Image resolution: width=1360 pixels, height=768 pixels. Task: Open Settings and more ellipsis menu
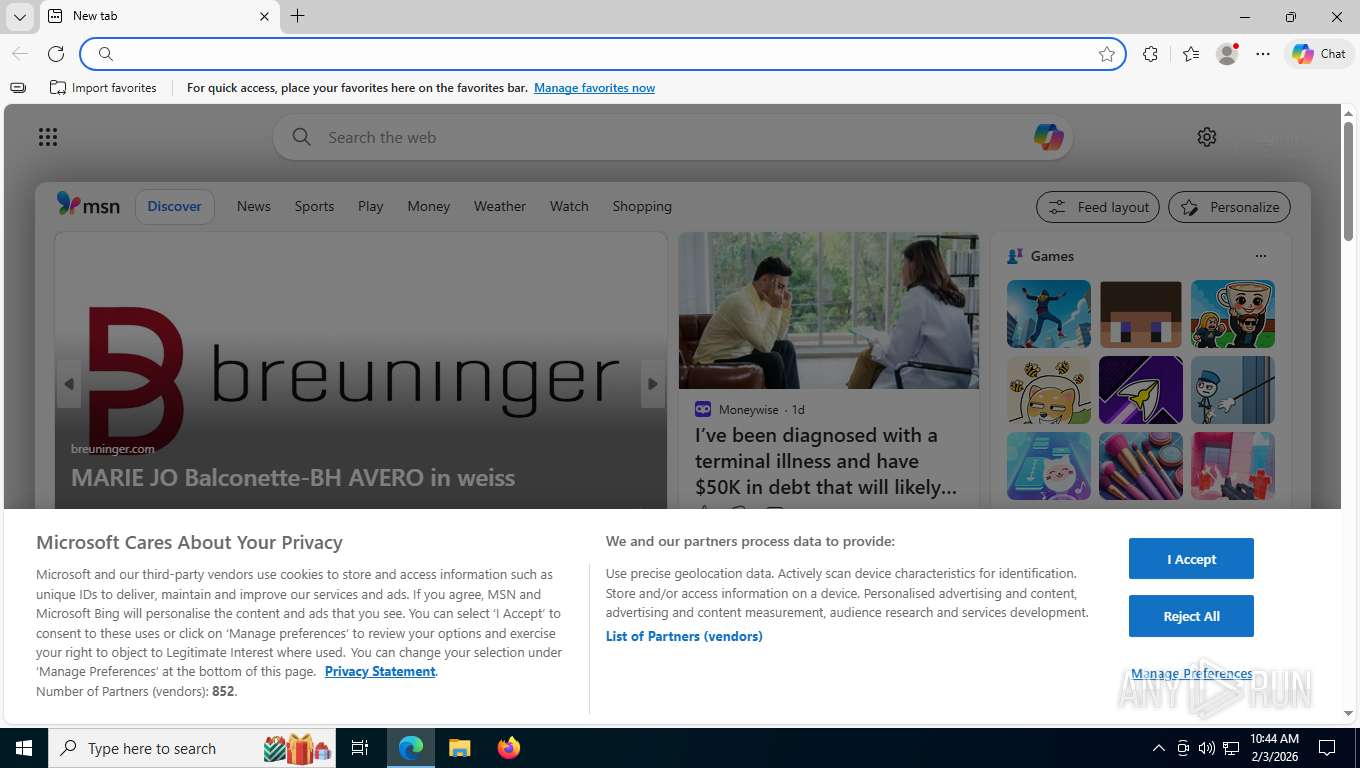pyautogui.click(x=1263, y=54)
